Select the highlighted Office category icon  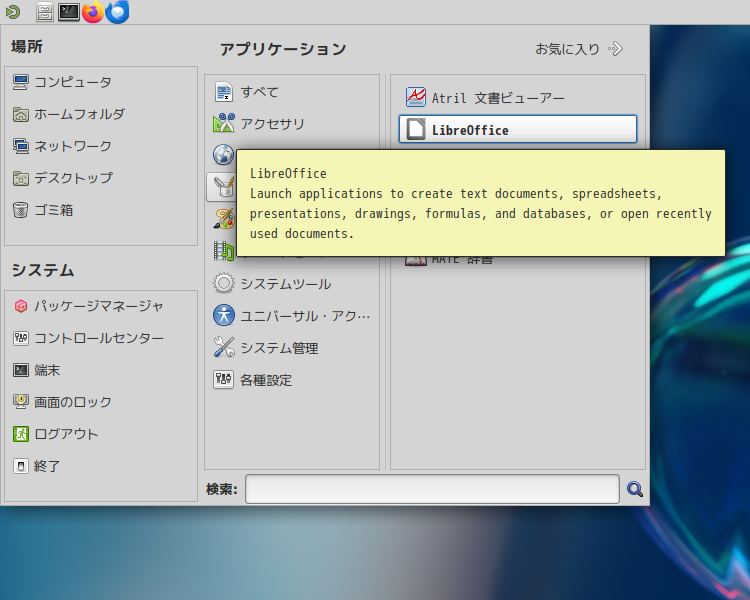point(223,187)
